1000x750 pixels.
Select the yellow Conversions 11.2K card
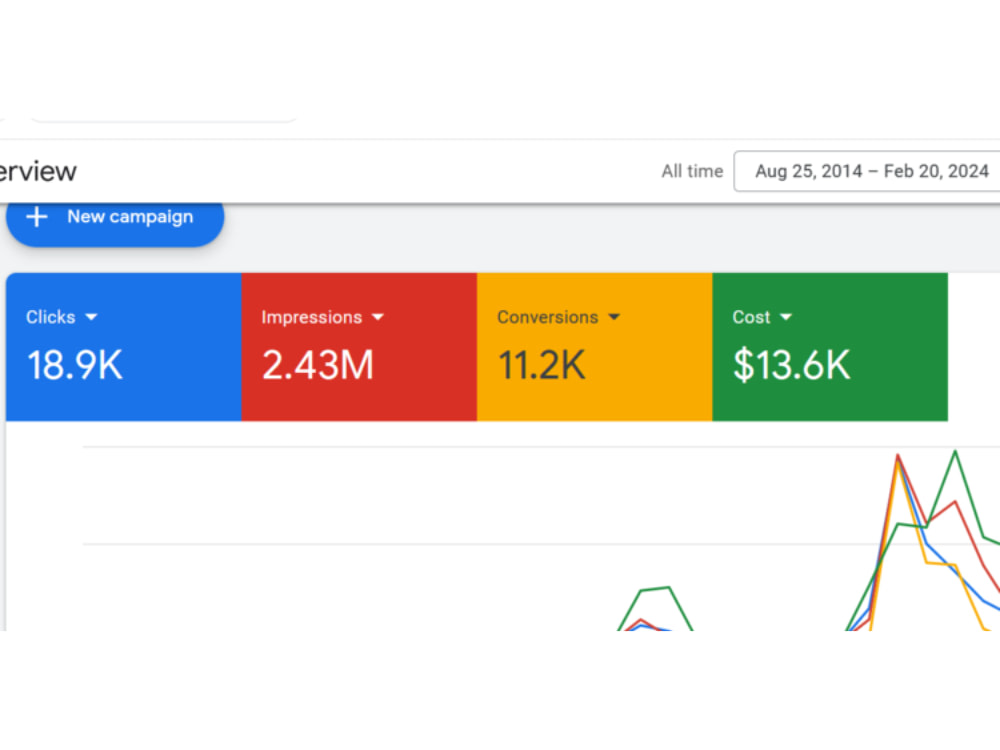(x=594, y=347)
